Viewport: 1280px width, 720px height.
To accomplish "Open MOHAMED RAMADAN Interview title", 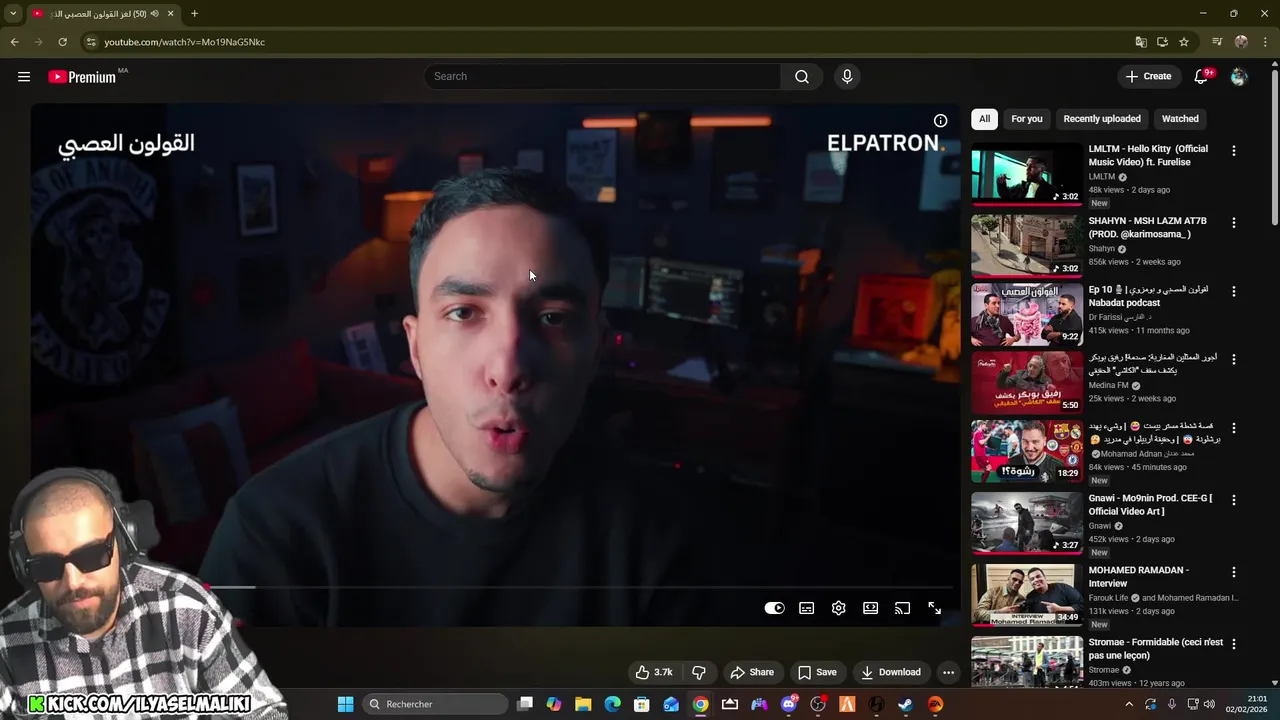I will click(x=1139, y=577).
